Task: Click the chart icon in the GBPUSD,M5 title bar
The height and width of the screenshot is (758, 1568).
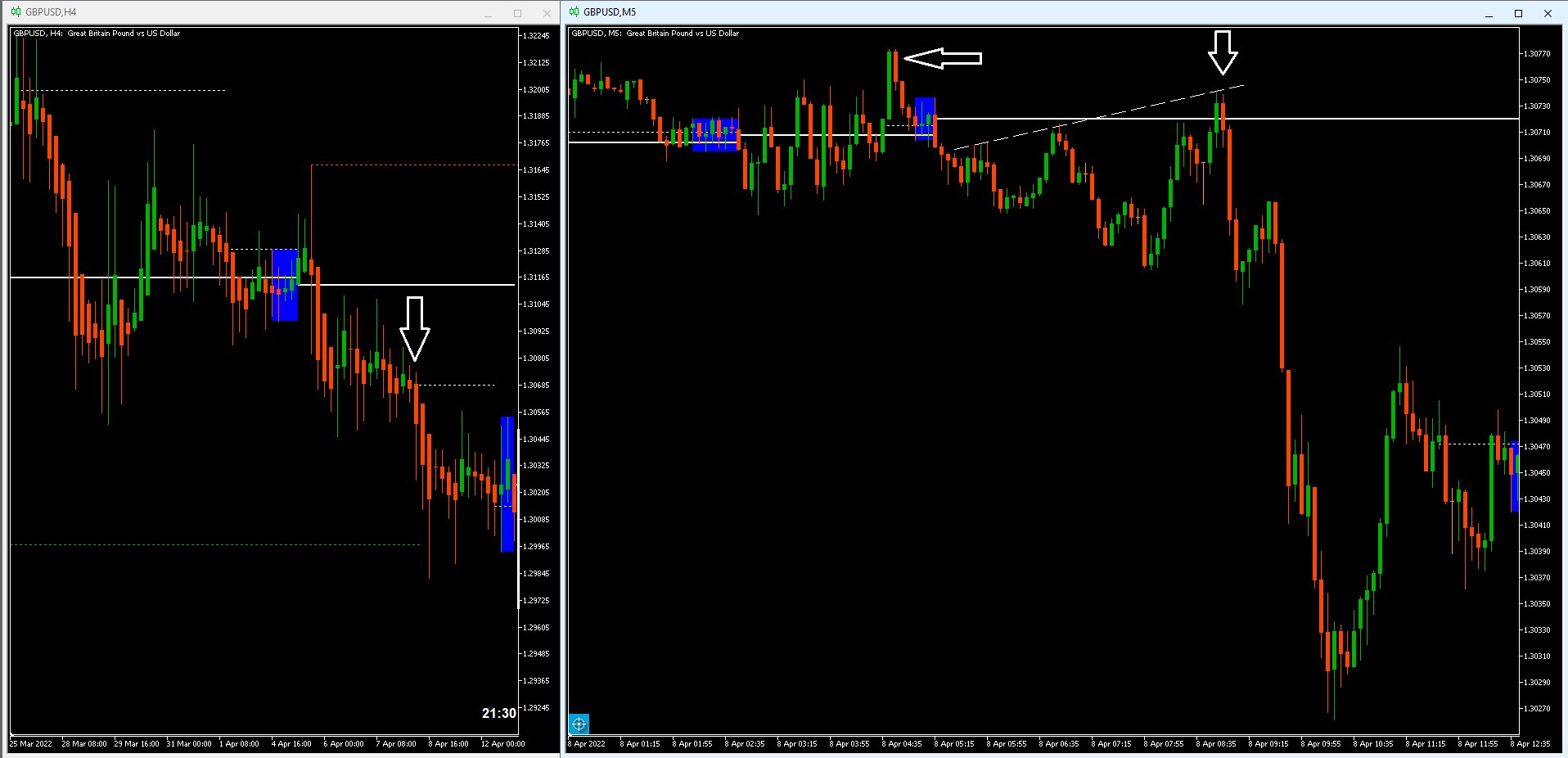Action: point(574,12)
